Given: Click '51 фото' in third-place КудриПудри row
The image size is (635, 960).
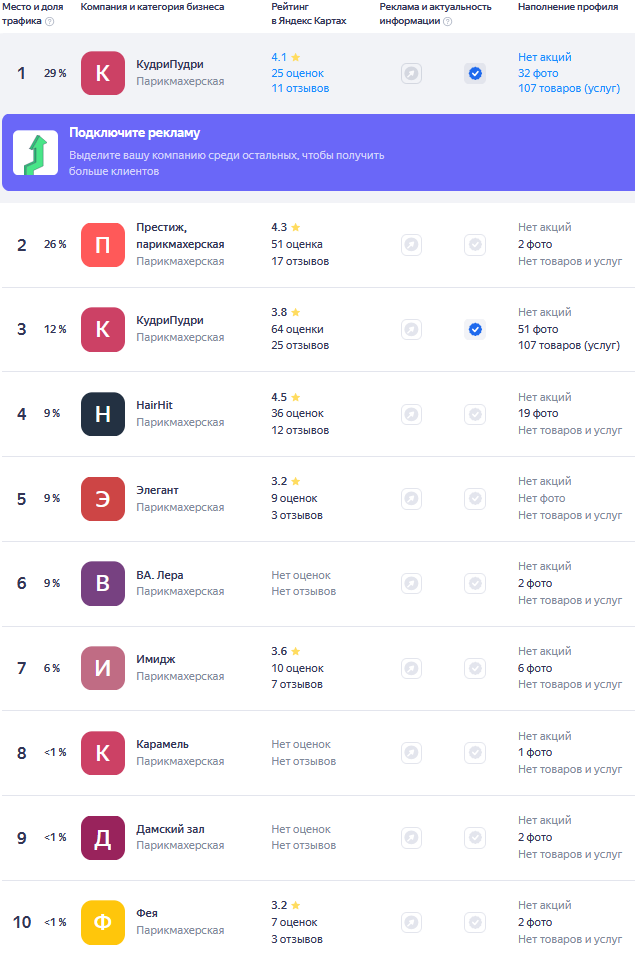Looking at the screenshot, I should pos(538,329).
